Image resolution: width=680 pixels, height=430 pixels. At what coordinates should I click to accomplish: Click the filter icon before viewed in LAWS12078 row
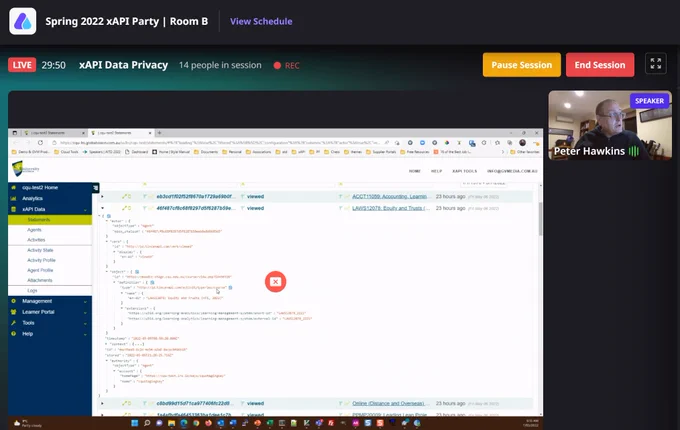pos(243,208)
